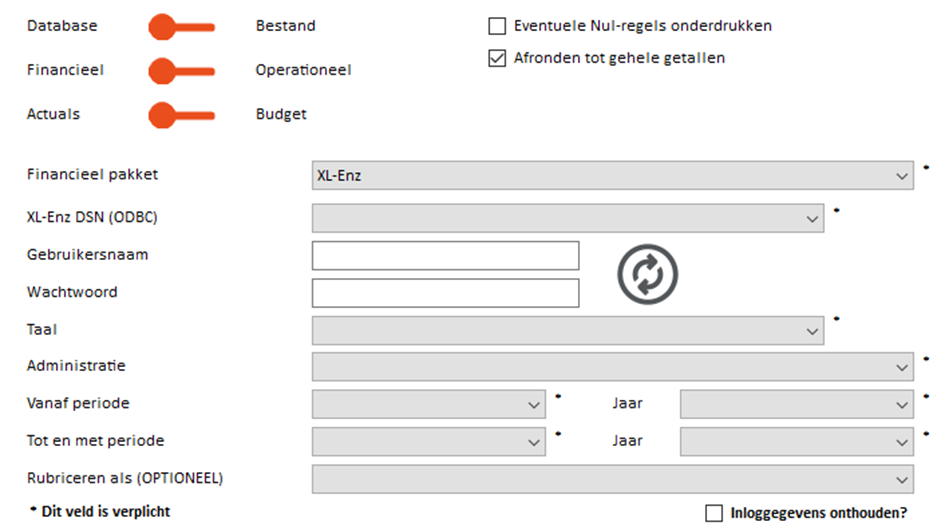The height and width of the screenshot is (530, 945).
Task: Click the Gebruikersnaam input field
Action: tap(445, 256)
